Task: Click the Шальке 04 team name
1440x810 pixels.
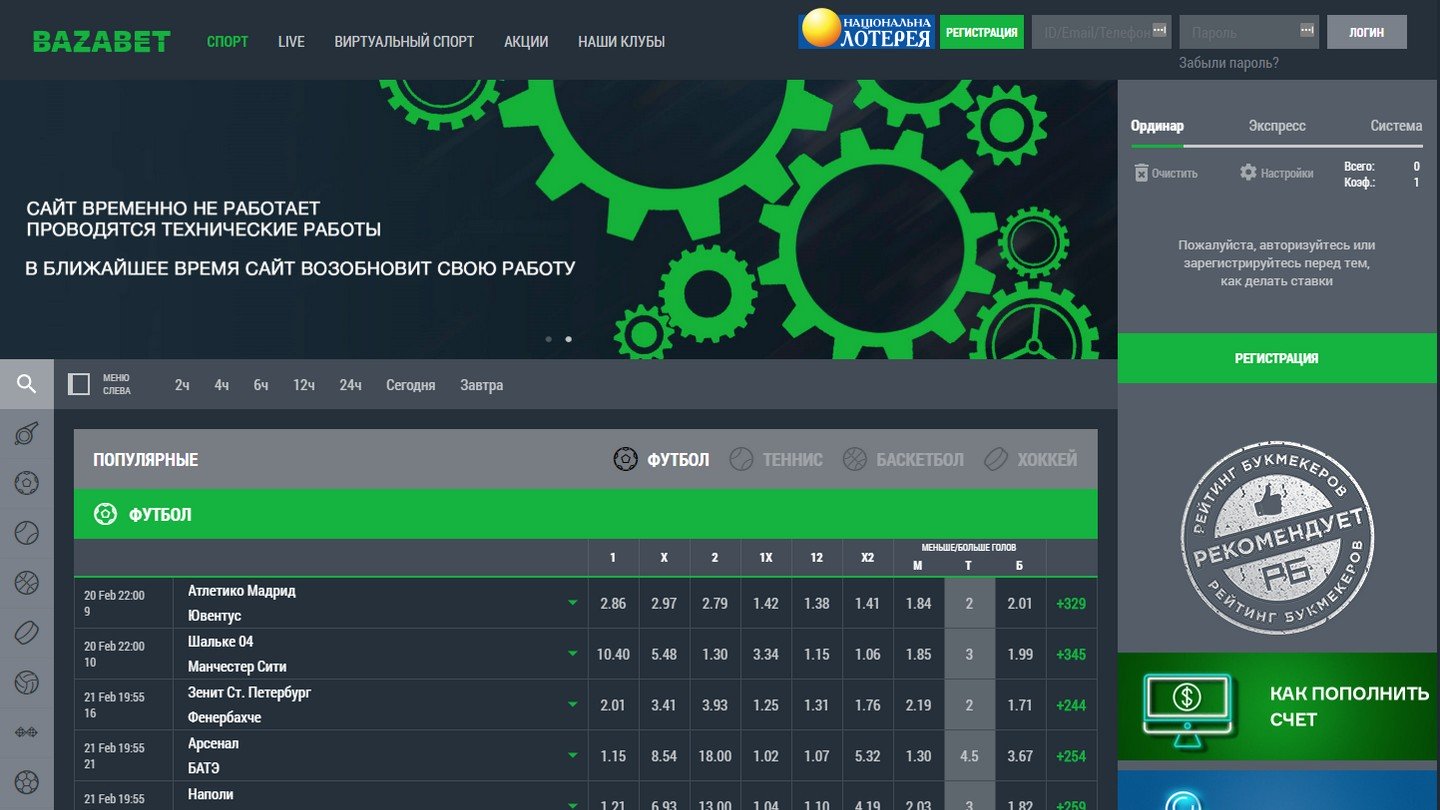Action: point(220,641)
